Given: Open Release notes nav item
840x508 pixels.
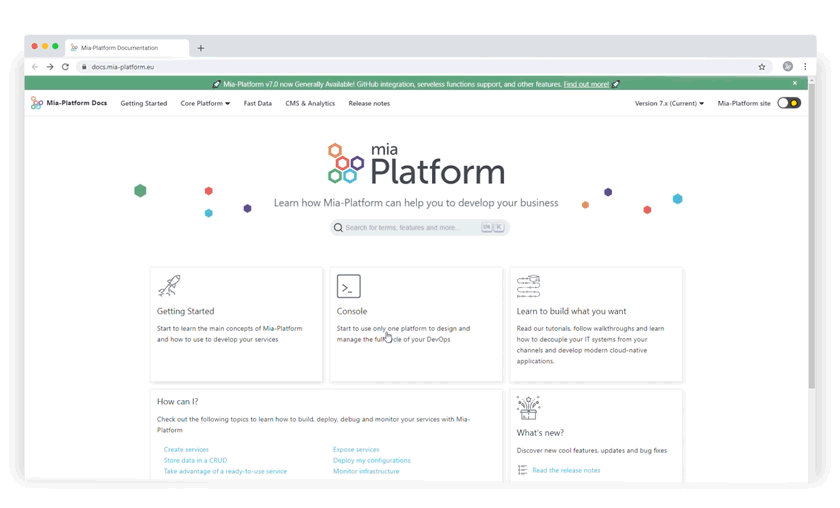Looking at the screenshot, I should click(x=369, y=103).
